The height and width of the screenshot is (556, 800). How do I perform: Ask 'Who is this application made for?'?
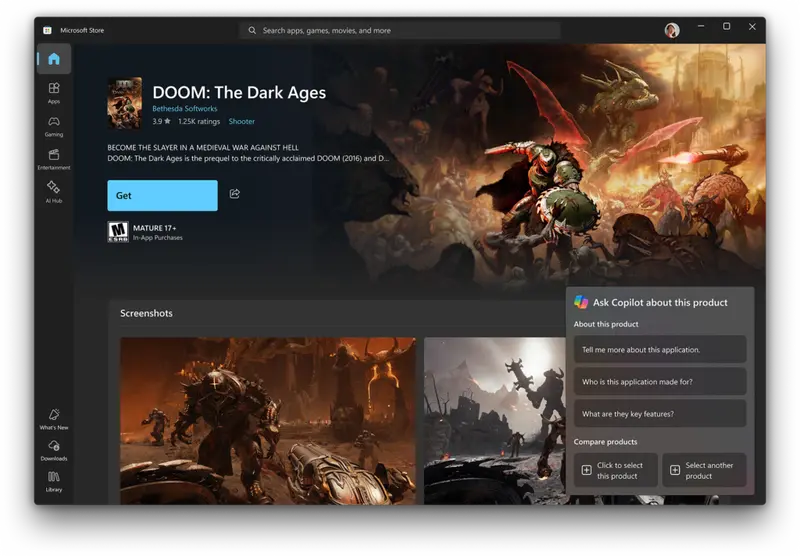coord(660,382)
